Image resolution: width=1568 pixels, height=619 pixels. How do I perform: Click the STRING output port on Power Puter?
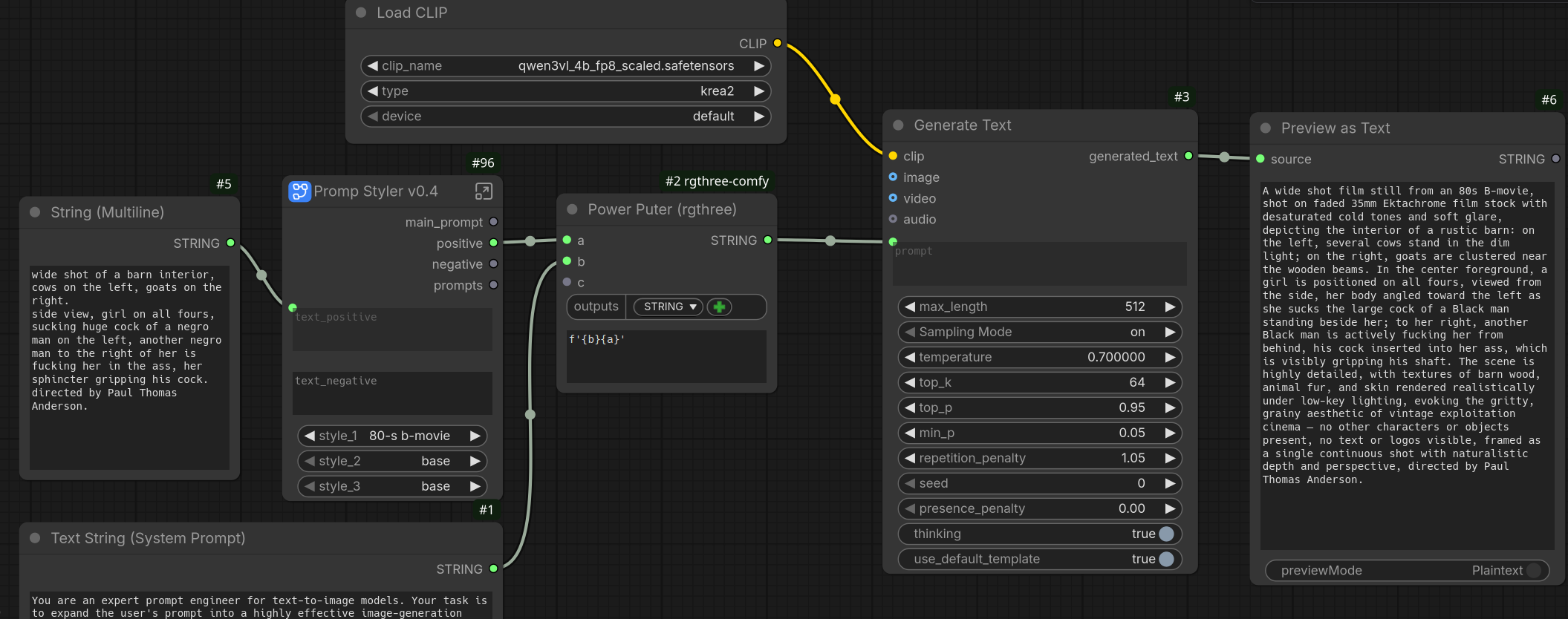768,240
